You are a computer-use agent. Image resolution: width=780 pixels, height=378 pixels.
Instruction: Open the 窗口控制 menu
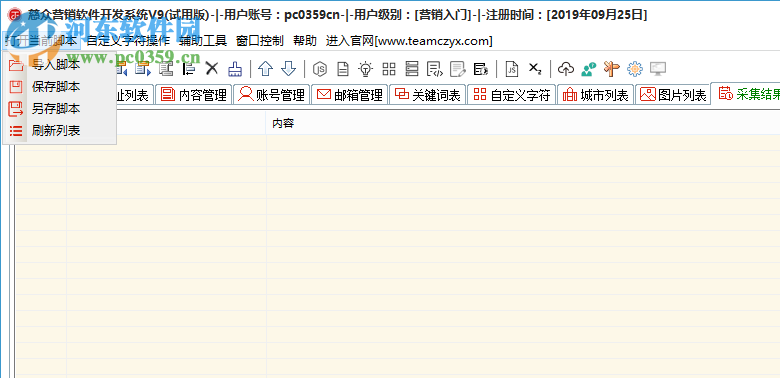pyautogui.click(x=260, y=41)
